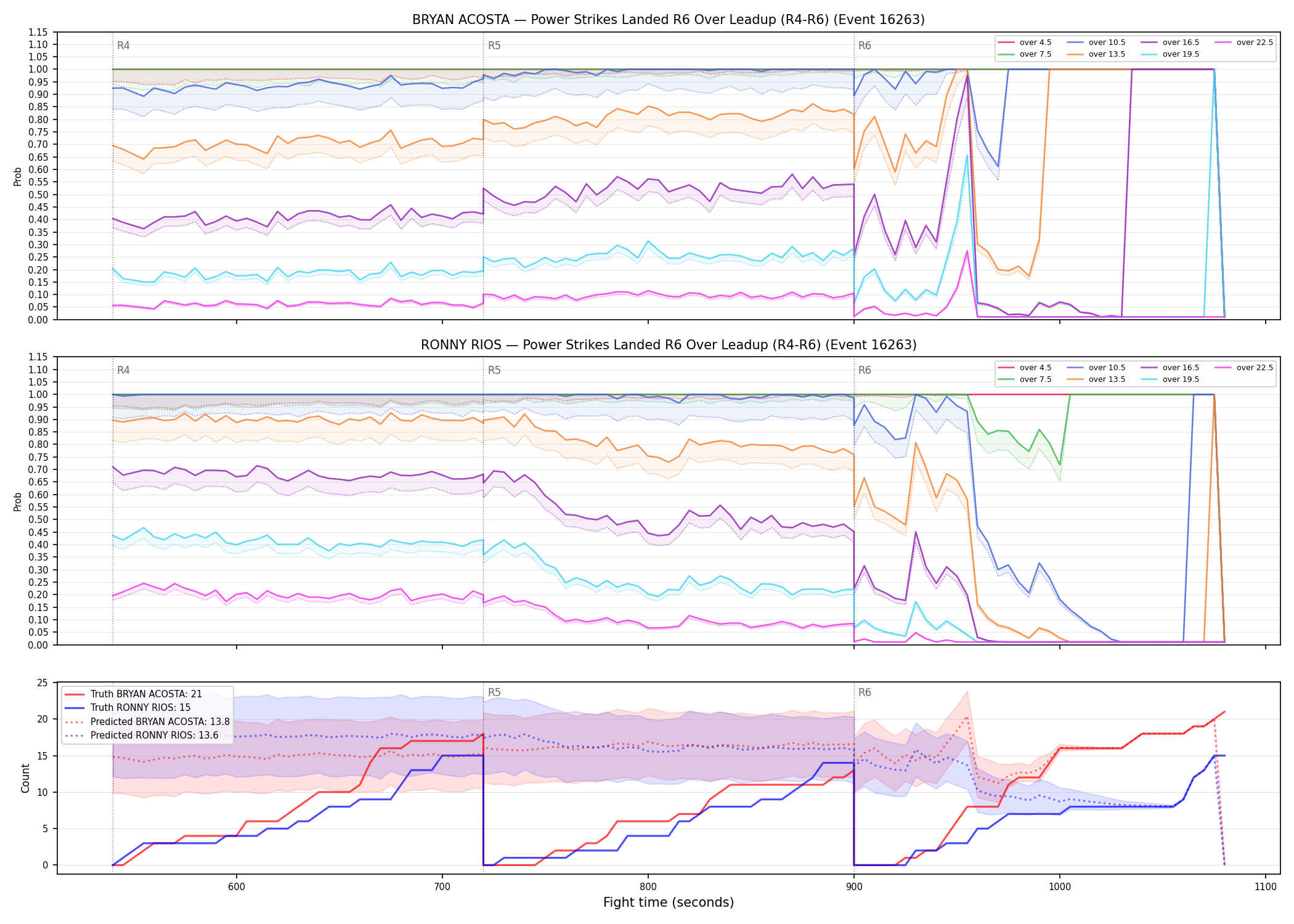The image size is (1294, 924).
Task: Click the 0.50 tick in the Bryan Acosta chart
Action: [x=38, y=195]
